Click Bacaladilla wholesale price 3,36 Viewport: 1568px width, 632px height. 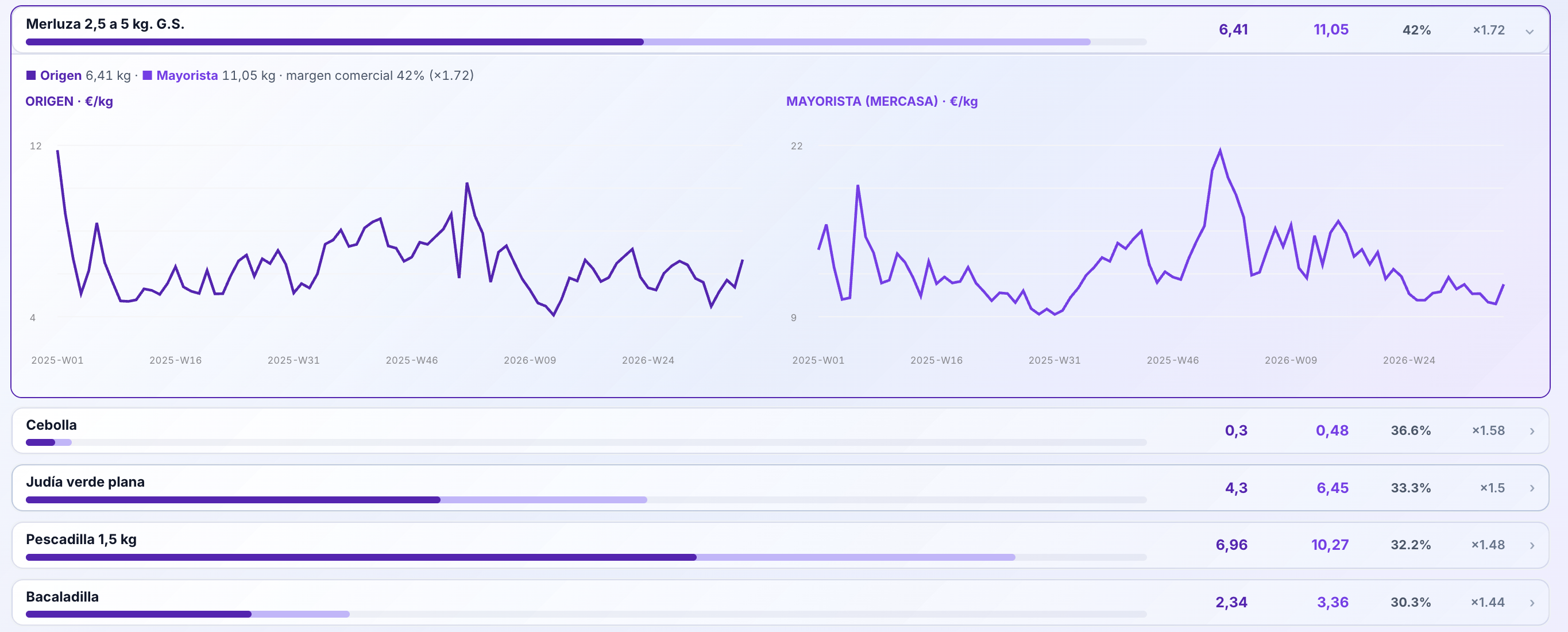click(x=1333, y=602)
